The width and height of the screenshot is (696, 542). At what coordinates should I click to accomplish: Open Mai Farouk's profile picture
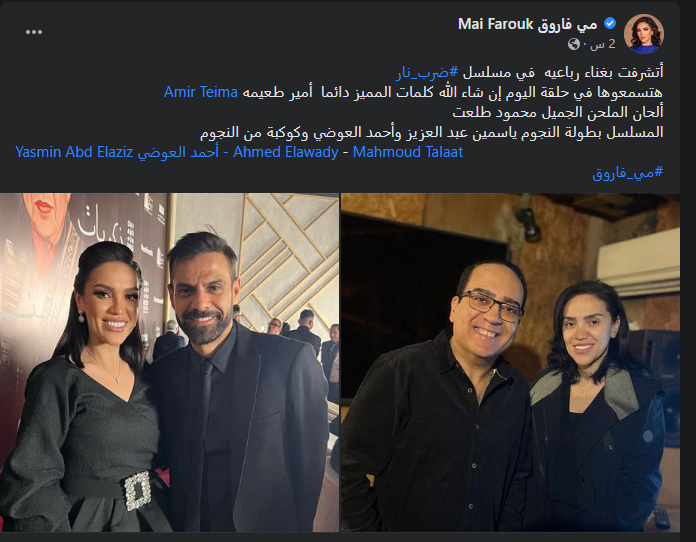[644, 34]
